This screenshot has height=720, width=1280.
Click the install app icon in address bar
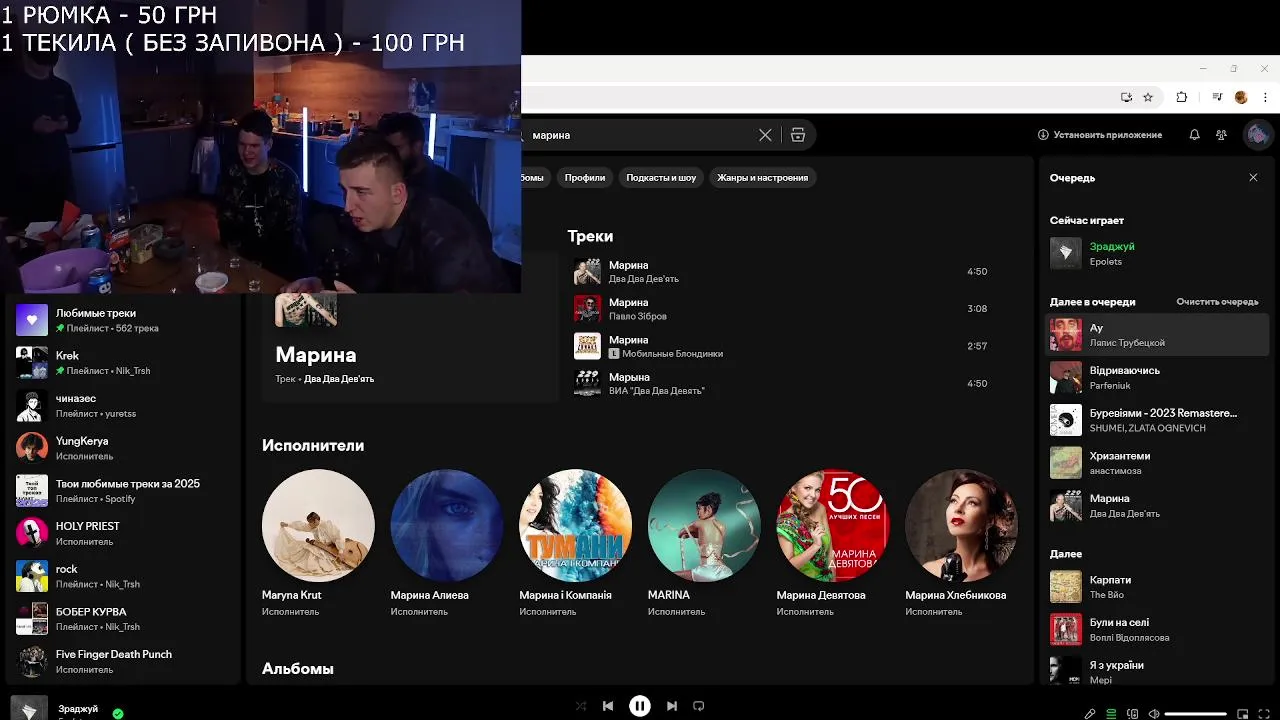[x=1127, y=97]
